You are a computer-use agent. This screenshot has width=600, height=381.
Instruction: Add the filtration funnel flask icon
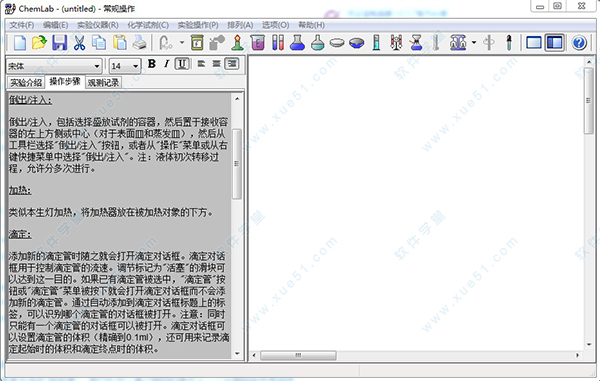tap(416, 42)
